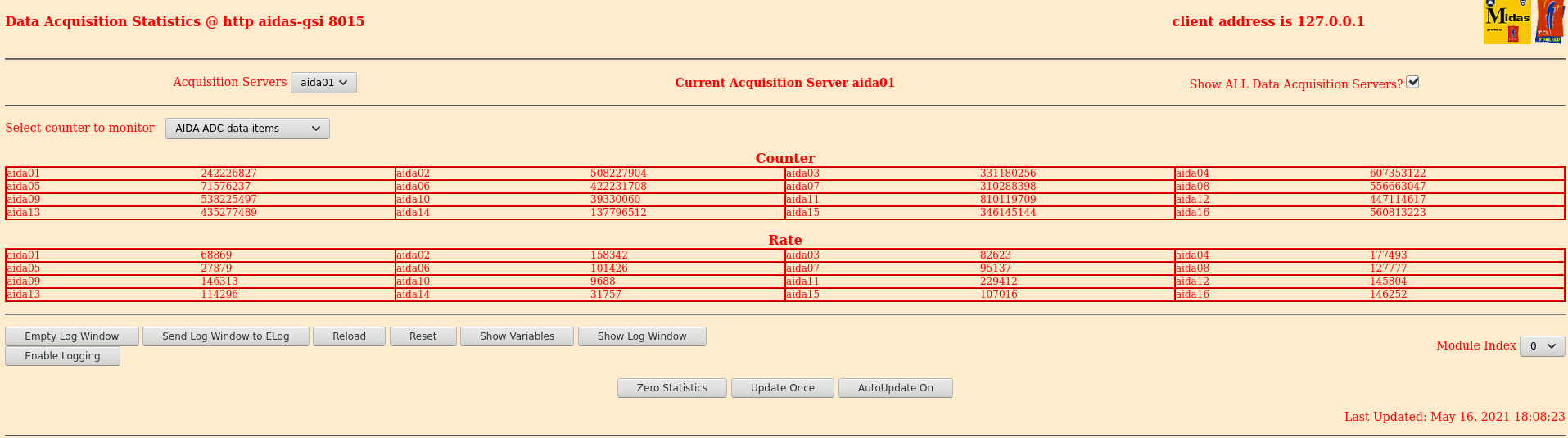Click the Tcl Powered logo icon

1550,22
